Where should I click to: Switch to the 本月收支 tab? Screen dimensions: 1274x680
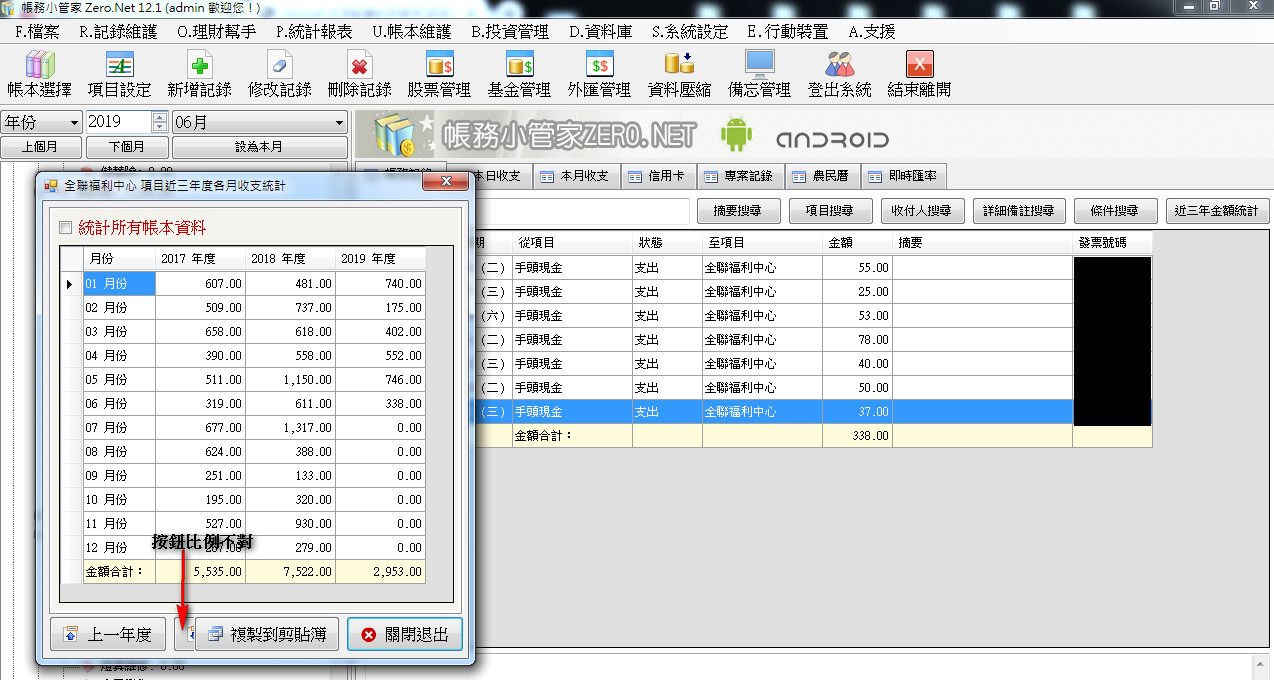click(575, 176)
